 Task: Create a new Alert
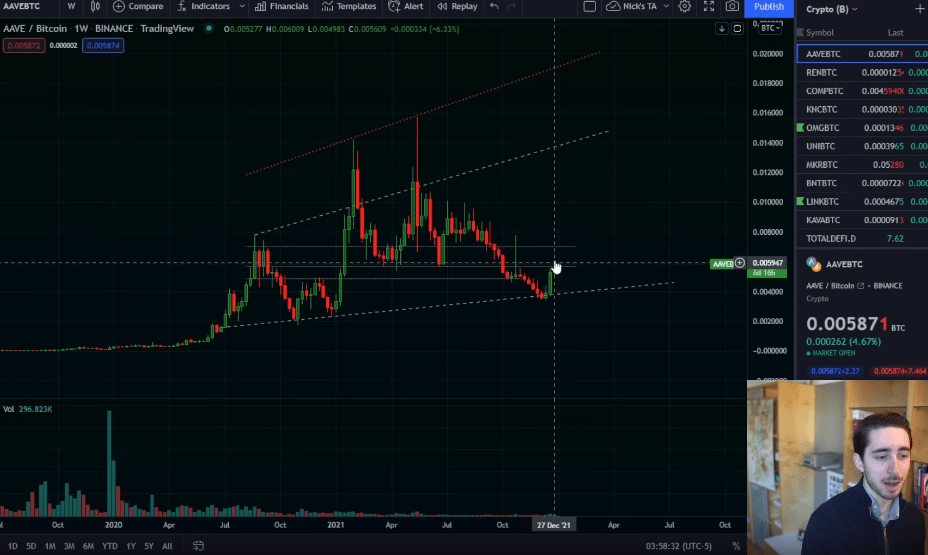[x=407, y=7]
